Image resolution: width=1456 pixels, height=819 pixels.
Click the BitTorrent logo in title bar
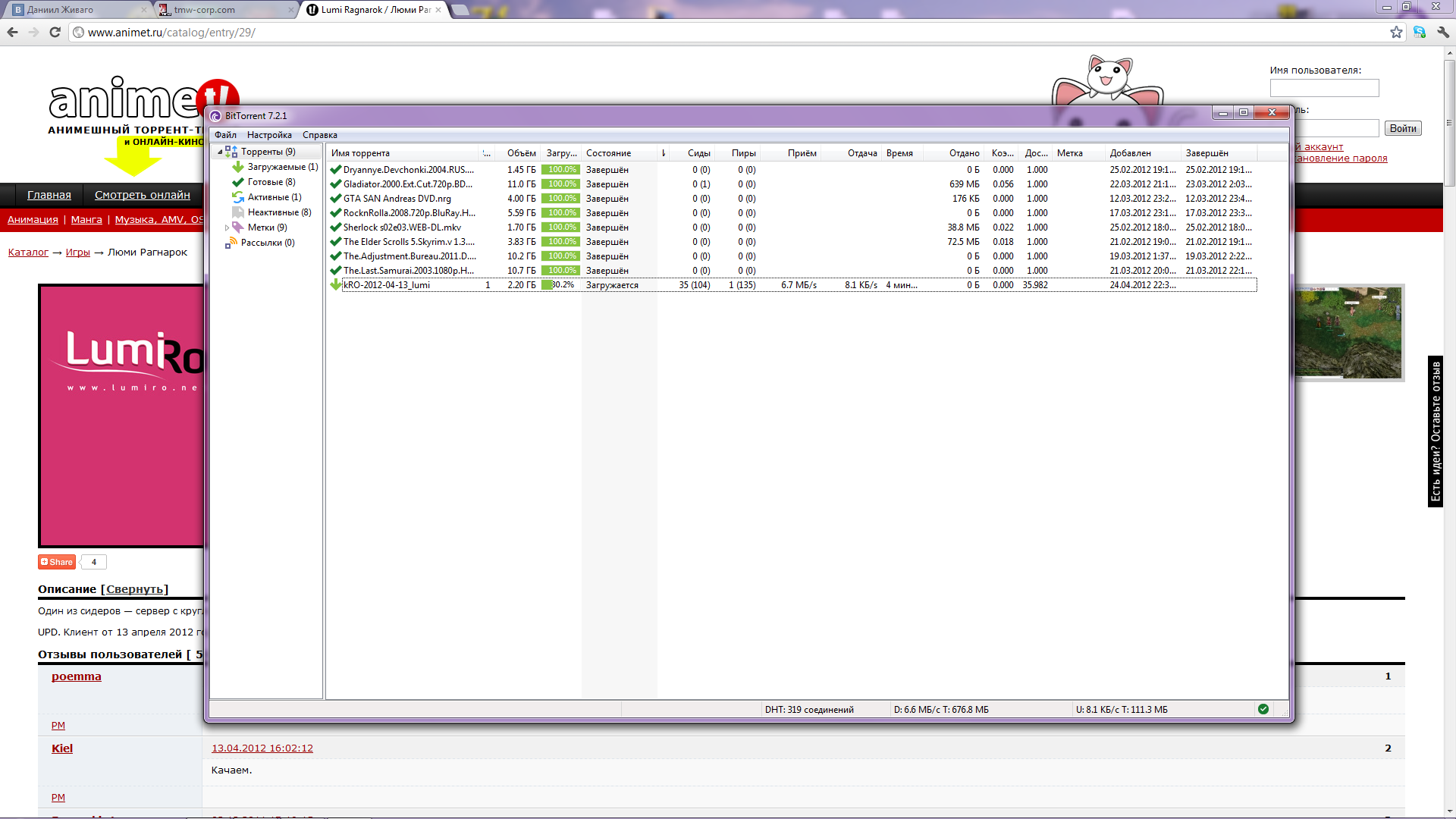[x=215, y=116]
